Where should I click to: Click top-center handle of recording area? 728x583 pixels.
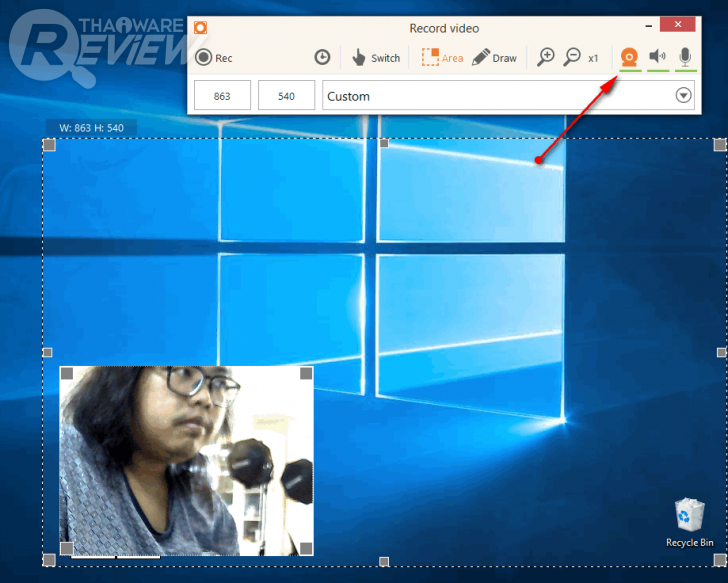pos(384,143)
